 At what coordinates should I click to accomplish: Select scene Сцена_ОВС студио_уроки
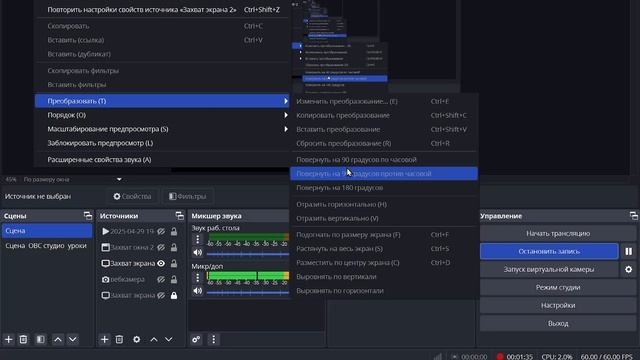[x=47, y=246]
